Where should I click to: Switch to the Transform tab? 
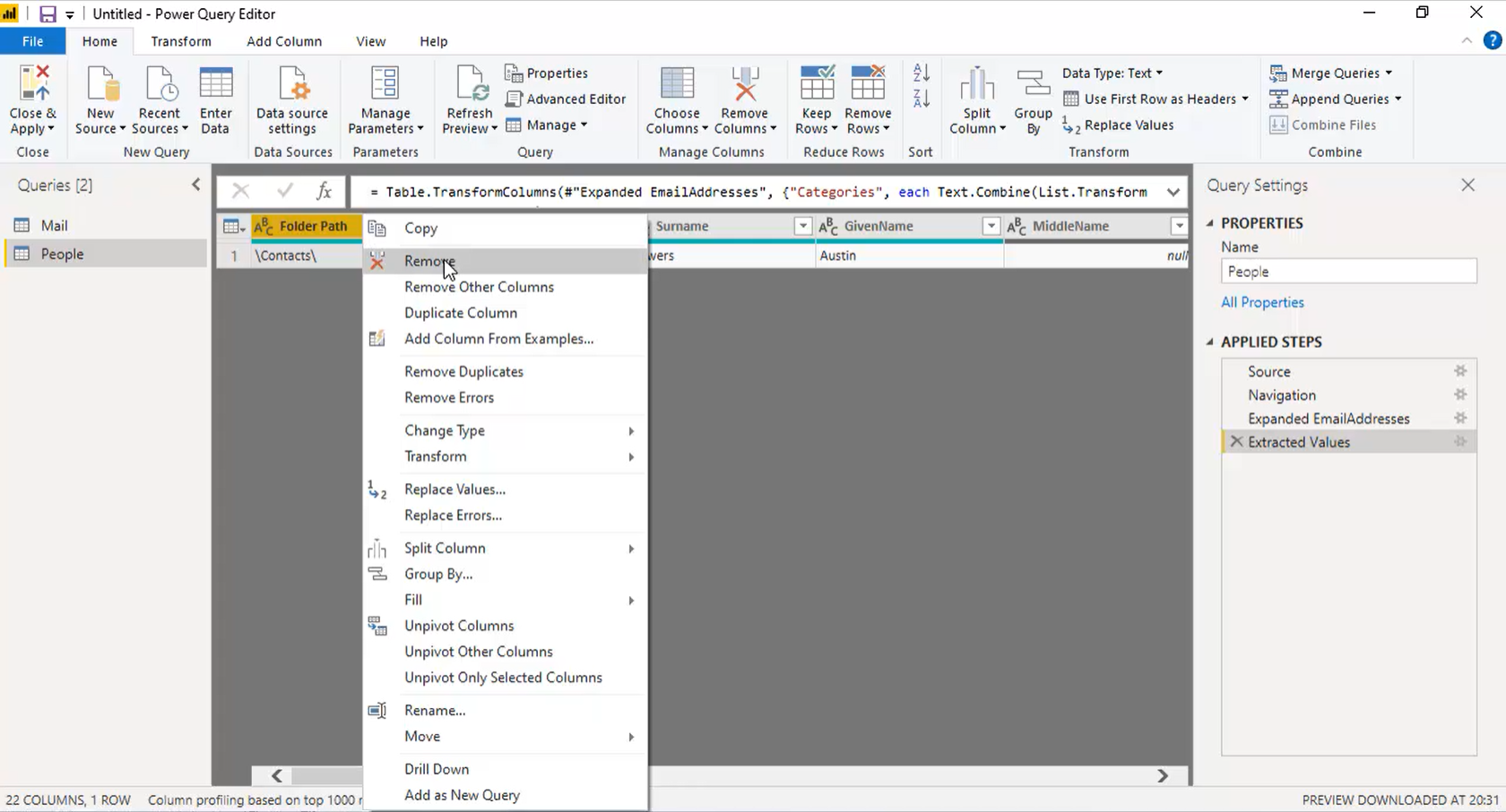(181, 41)
